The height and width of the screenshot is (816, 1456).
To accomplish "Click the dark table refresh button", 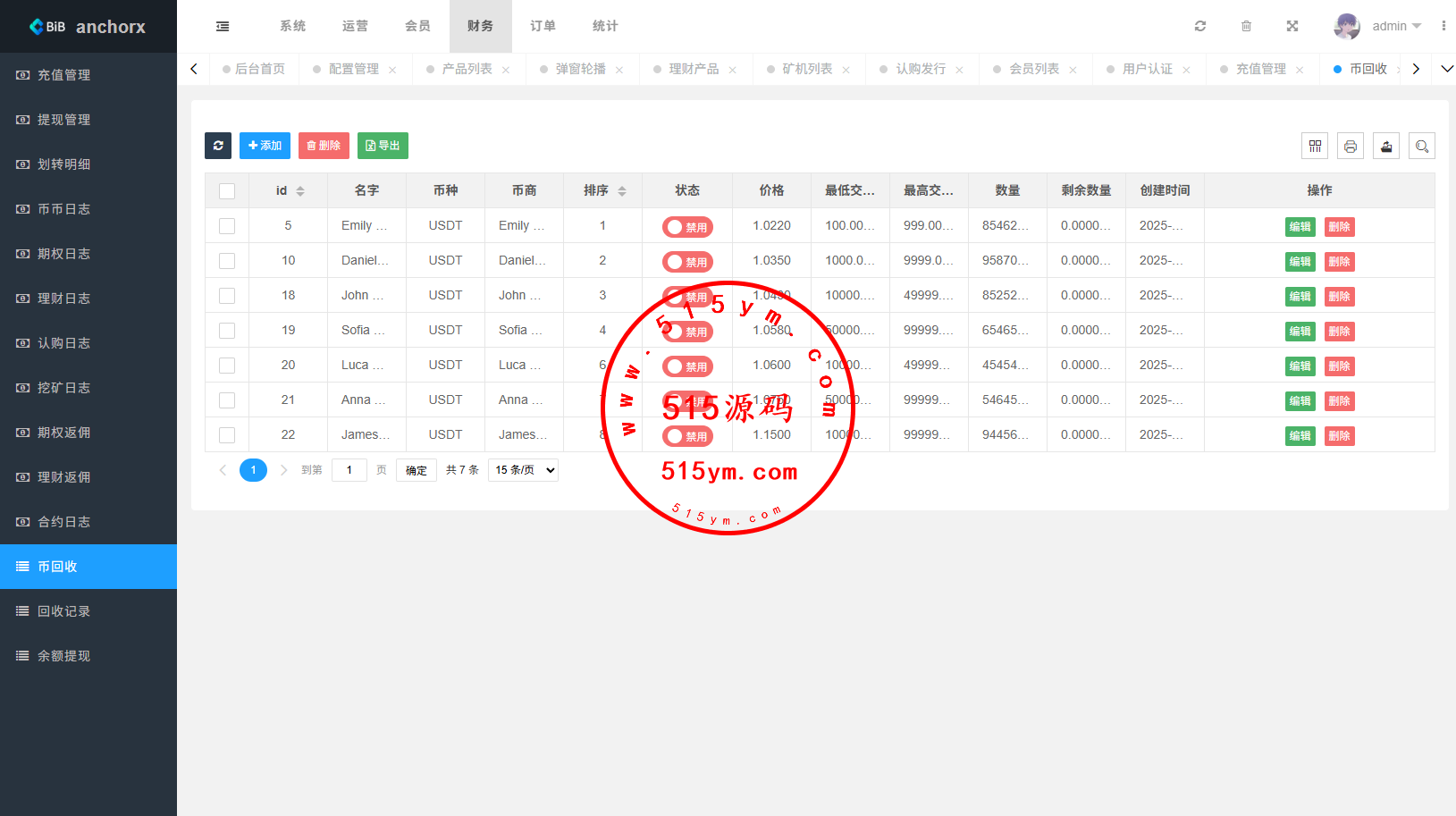I will (x=218, y=146).
